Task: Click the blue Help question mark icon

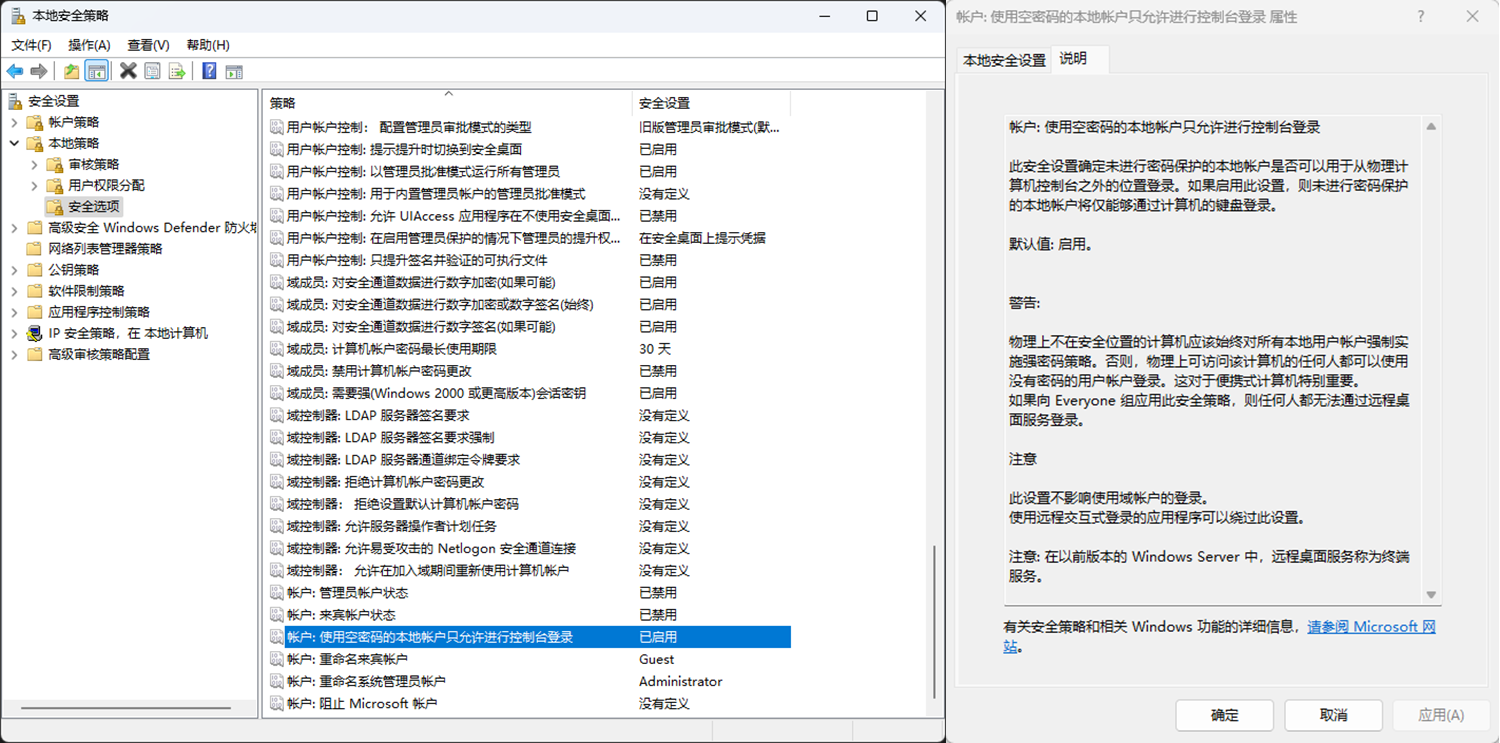Action: 209,71
